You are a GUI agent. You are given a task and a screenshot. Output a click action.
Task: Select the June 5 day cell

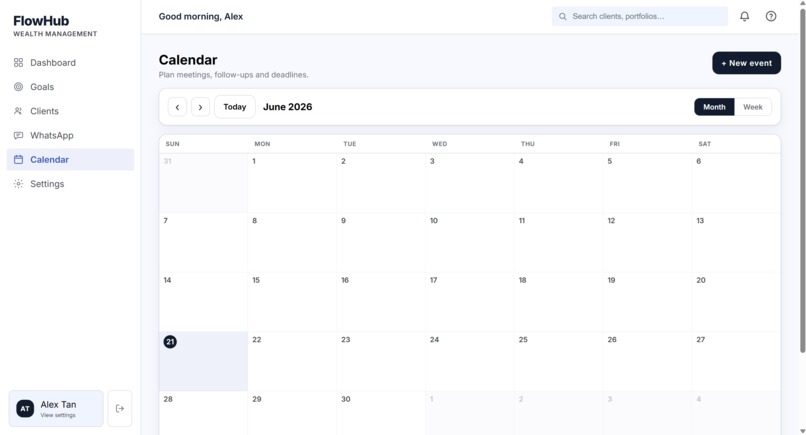[x=648, y=183]
